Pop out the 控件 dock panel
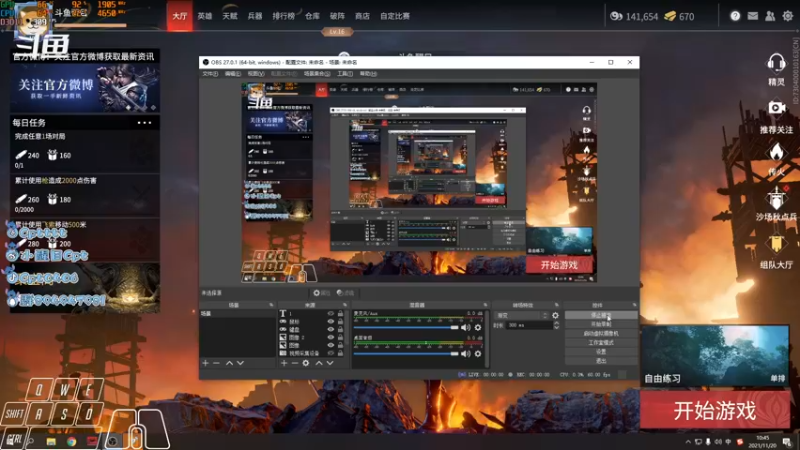800x450 pixels. [634, 305]
